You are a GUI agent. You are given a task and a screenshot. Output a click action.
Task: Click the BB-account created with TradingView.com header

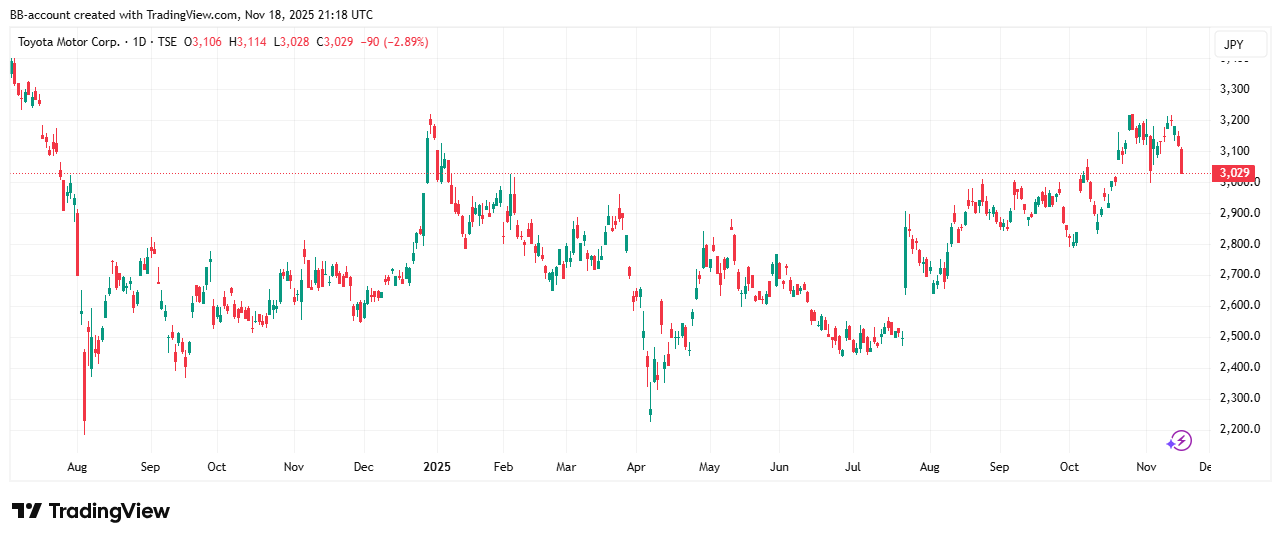pos(191,15)
